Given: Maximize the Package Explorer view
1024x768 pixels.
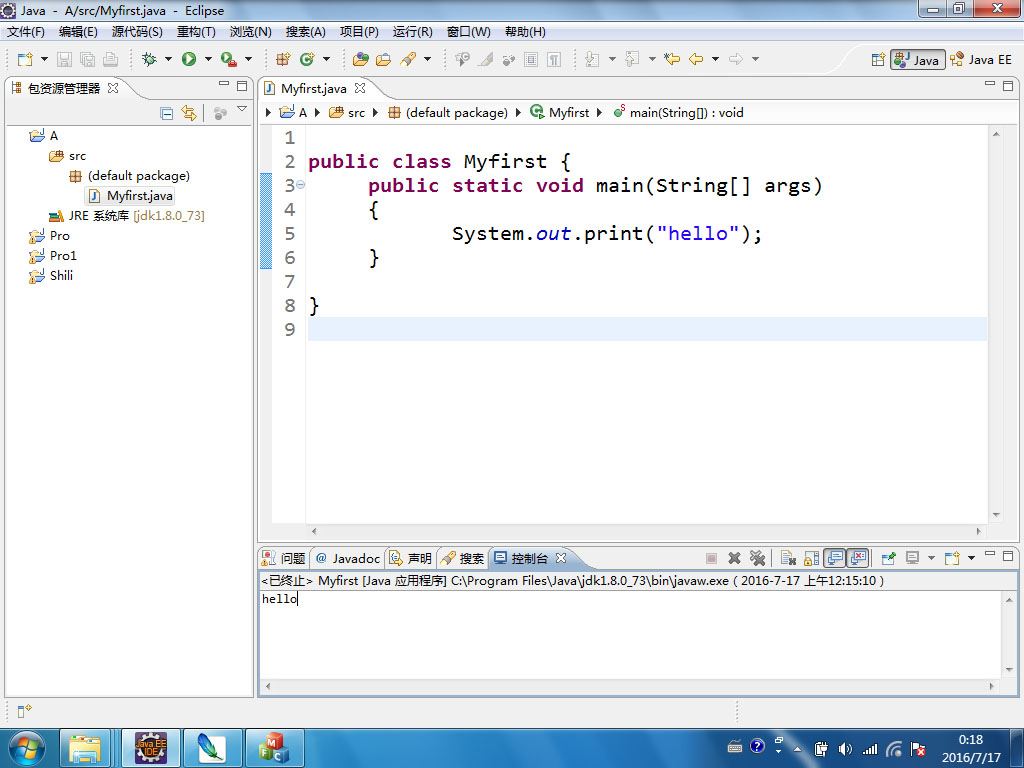Looking at the screenshot, I should tap(242, 86).
